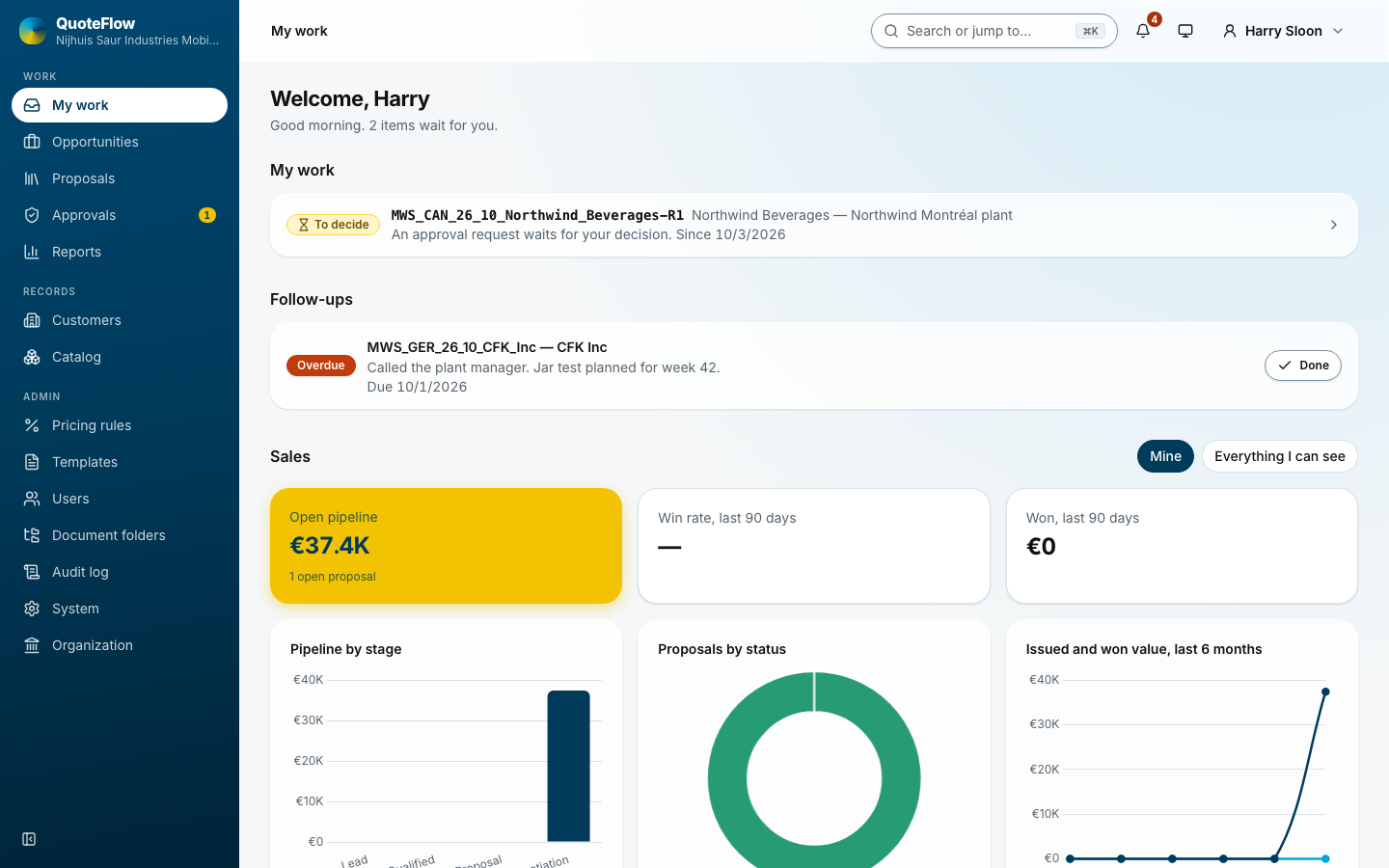
Task: Click the Approvals shield icon
Action: pyautogui.click(x=32, y=215)
